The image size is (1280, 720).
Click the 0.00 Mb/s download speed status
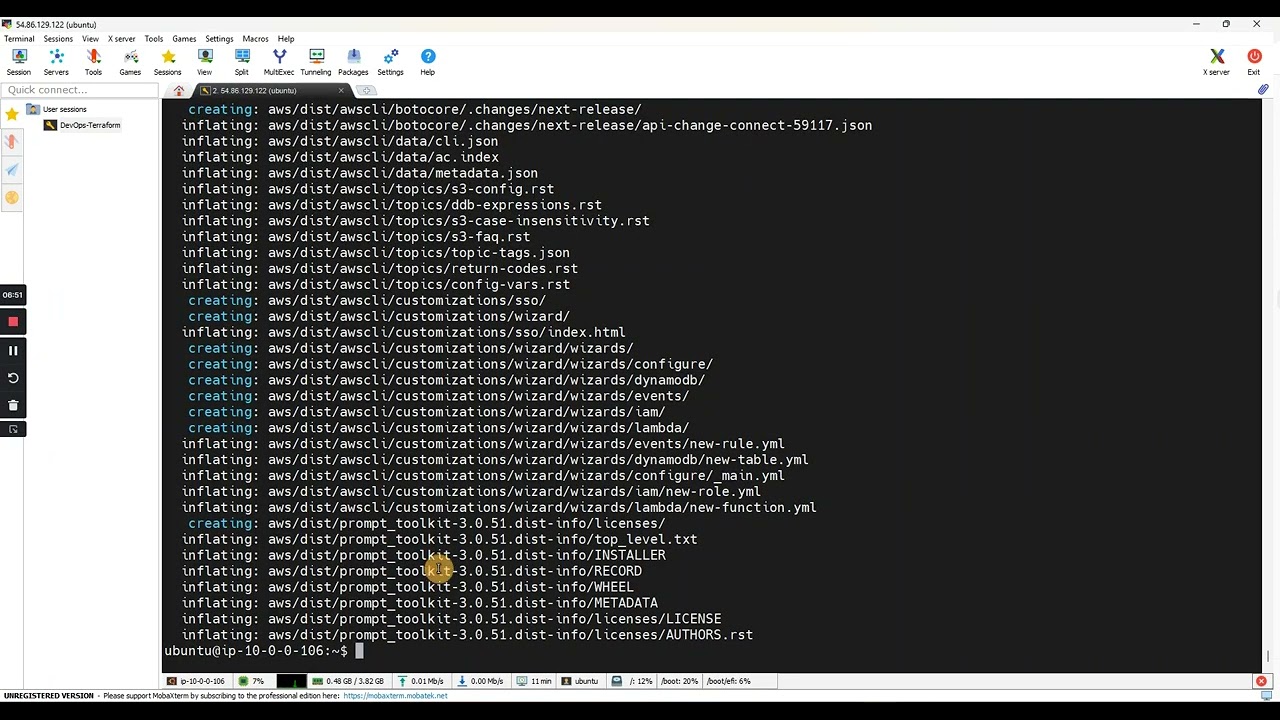[480, 681]
